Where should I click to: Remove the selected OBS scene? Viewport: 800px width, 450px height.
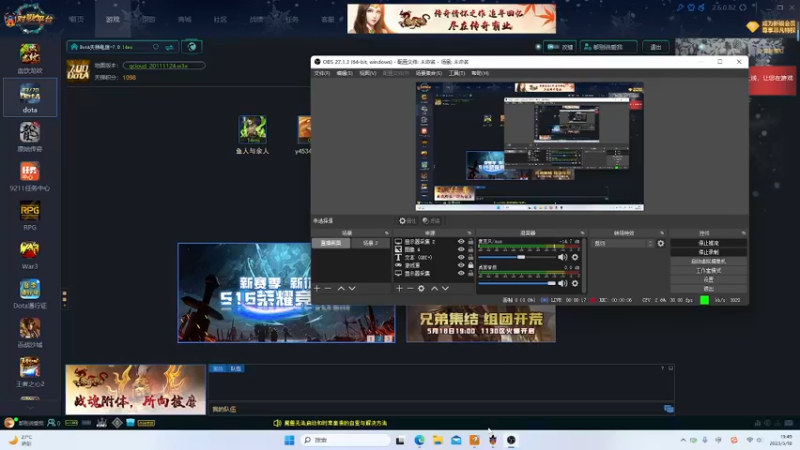[328, 288]
